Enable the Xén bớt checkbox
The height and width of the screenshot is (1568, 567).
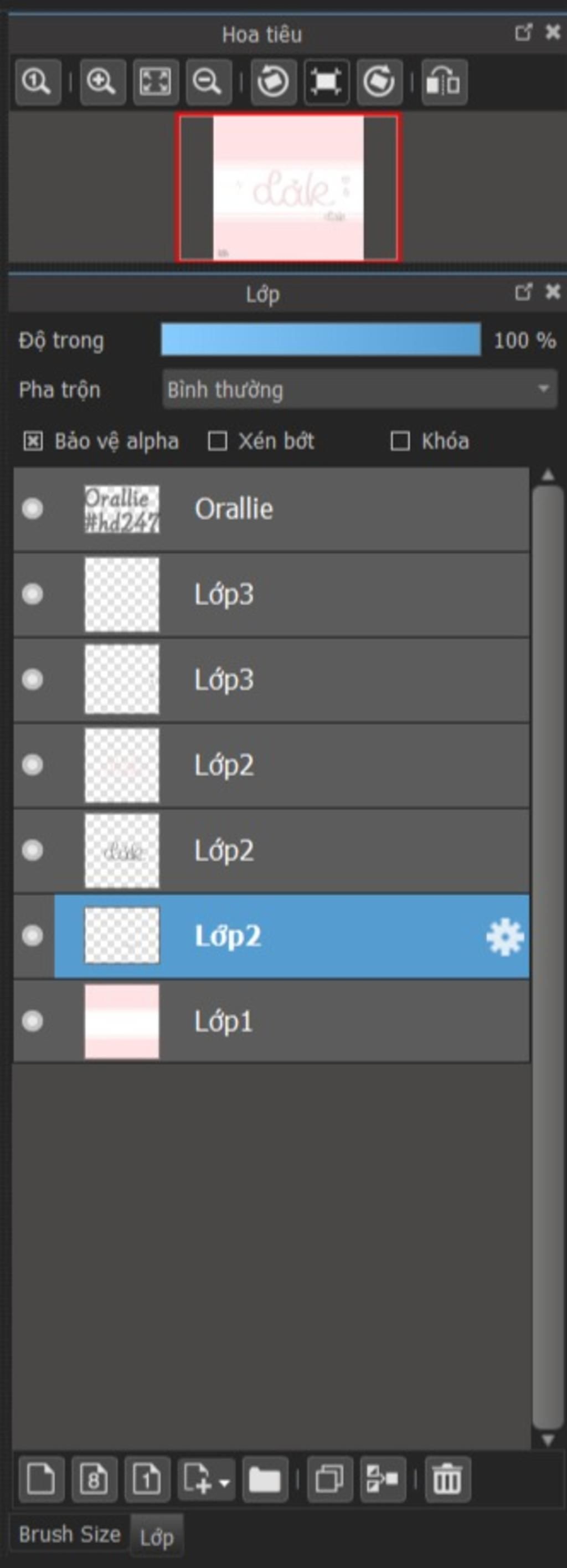click(217, 441)
